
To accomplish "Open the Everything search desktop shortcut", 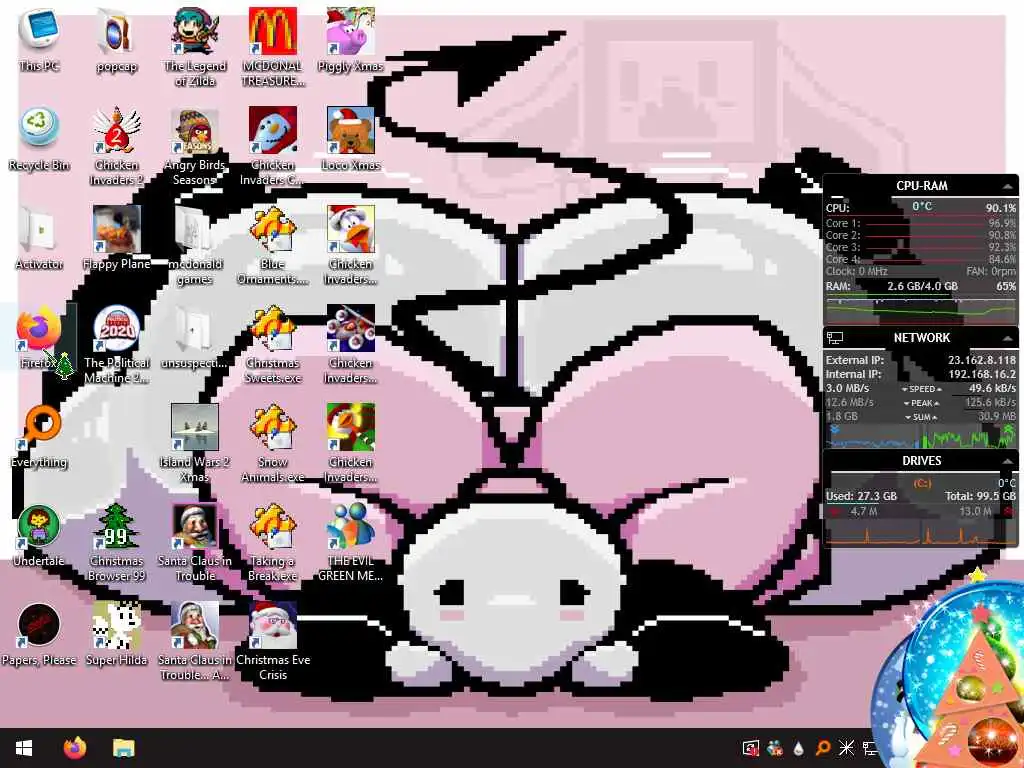I will click(x=39, y=436).
